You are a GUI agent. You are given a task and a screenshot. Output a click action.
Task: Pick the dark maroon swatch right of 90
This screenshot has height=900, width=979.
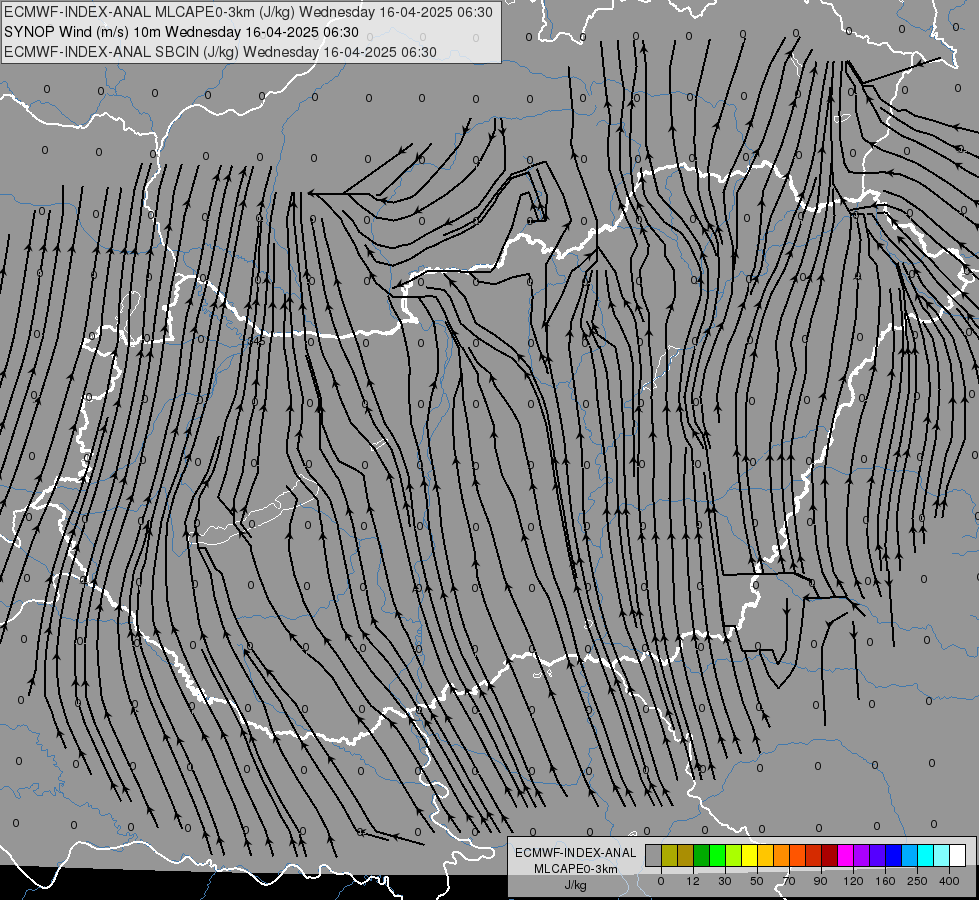click(x=830, y=855)
